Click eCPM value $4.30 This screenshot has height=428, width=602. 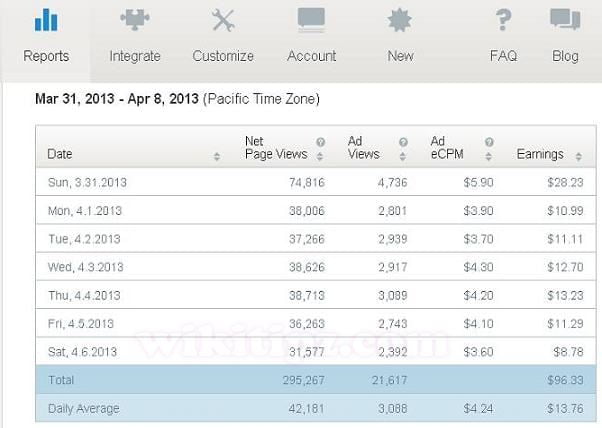[x=478, y=267]
